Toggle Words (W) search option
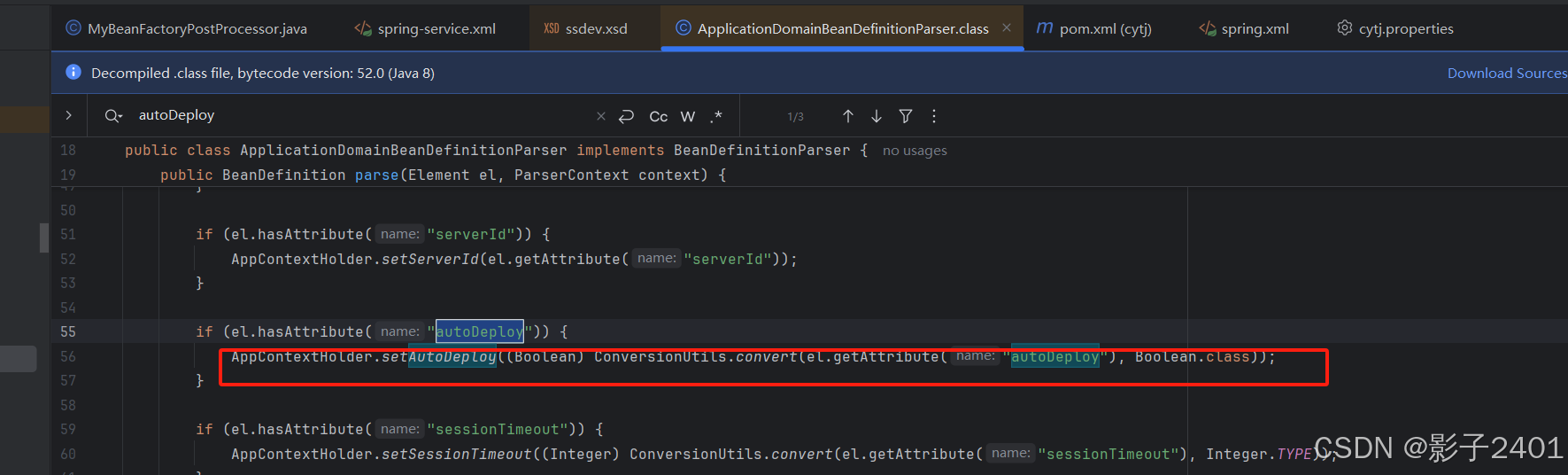 point(688,116)
